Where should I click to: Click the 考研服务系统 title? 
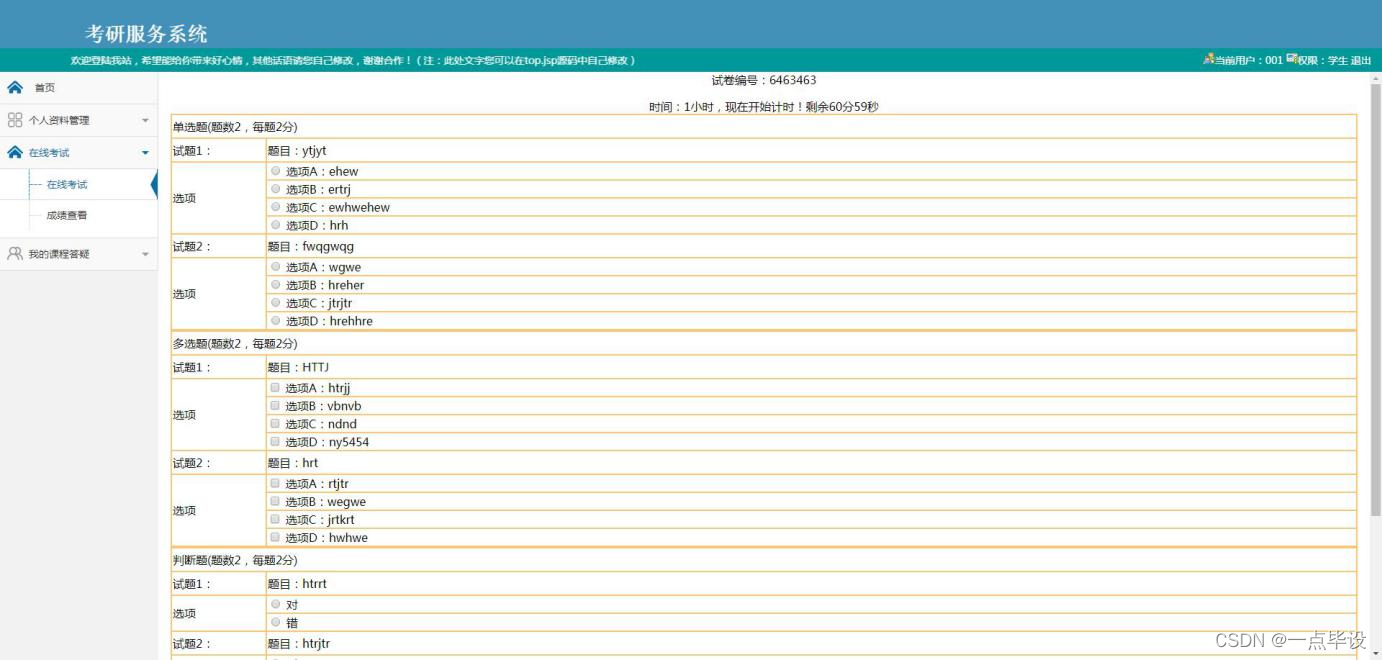146,33
